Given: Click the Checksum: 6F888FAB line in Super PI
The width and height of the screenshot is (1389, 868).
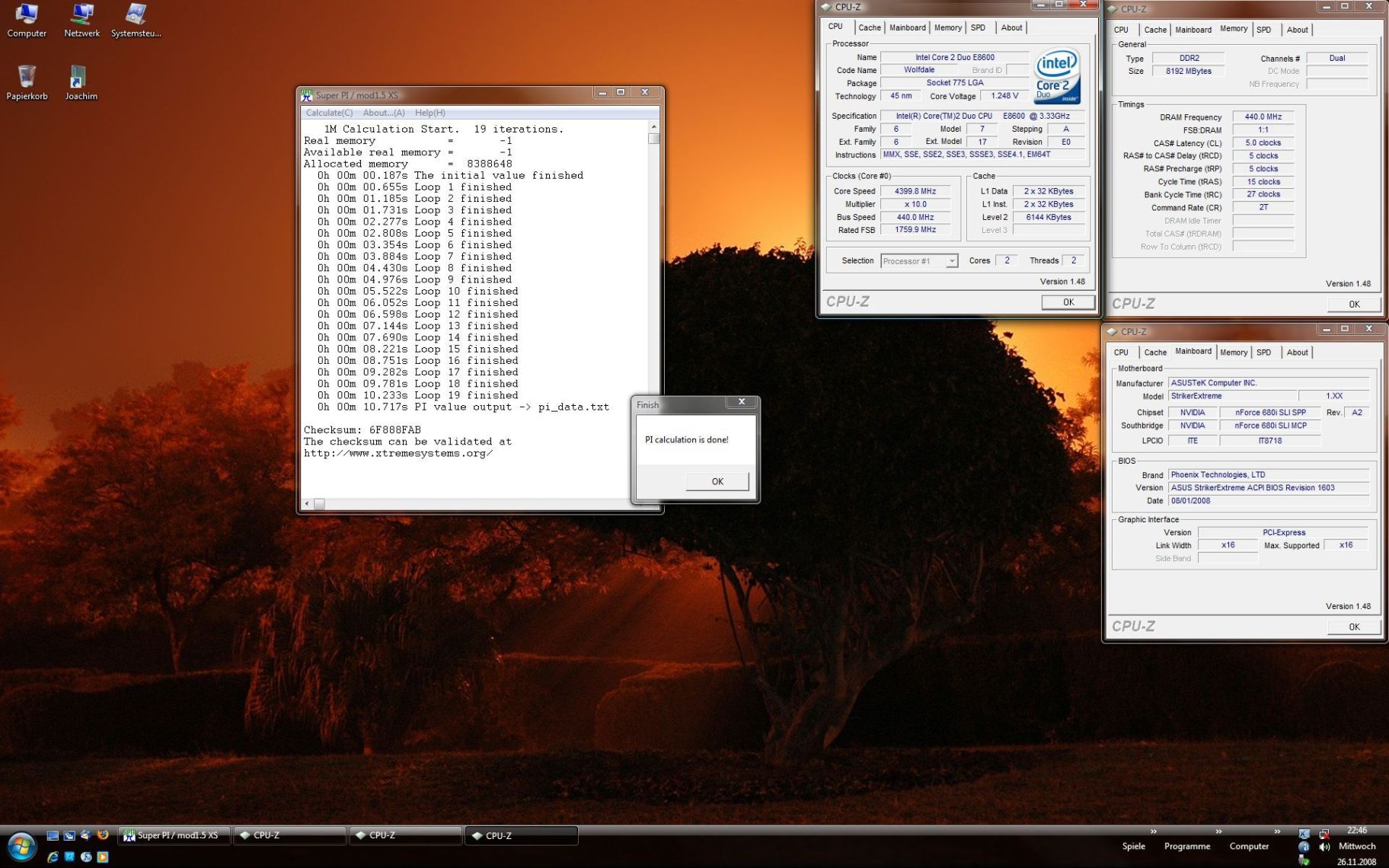Looking at the screenshot, I should point(362,430).
